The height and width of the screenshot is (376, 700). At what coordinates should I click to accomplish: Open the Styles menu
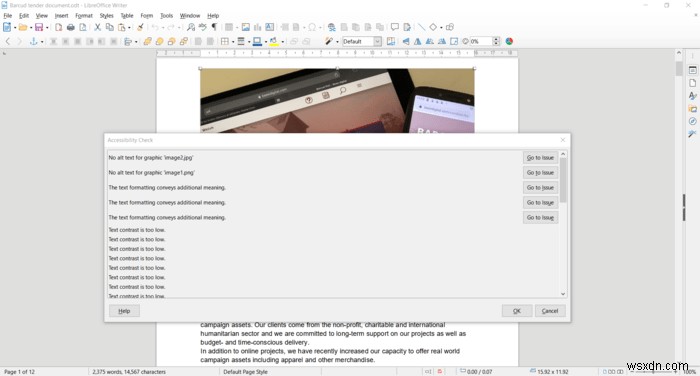pyautogui.click(x=106, y=16)
